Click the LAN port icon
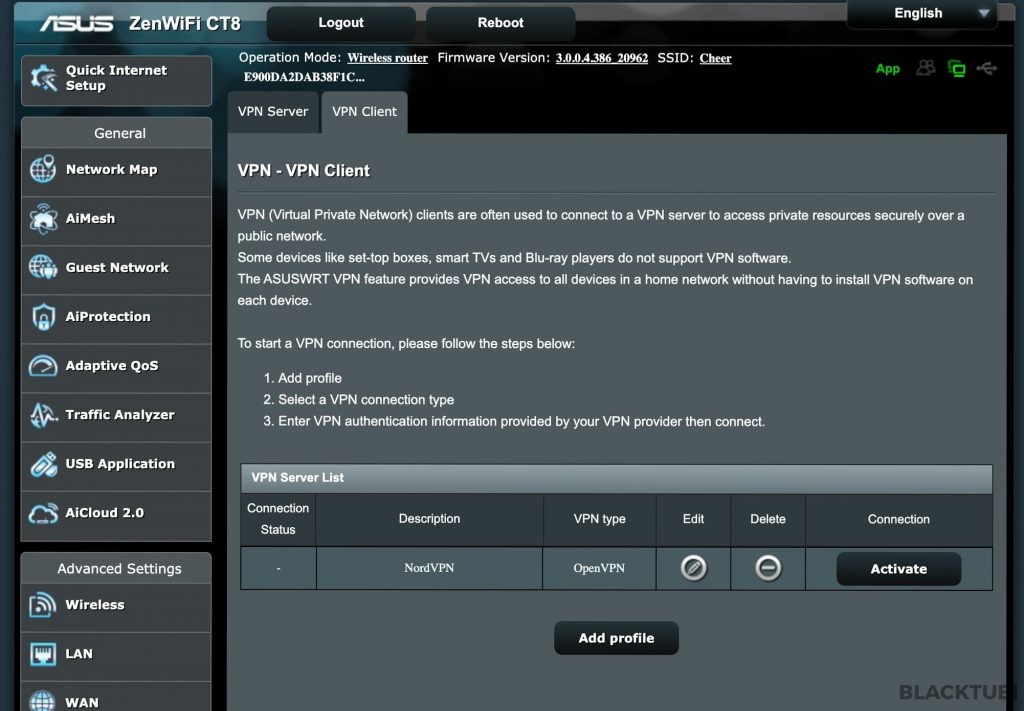Screen dimensions: 1024x711 click(x=42, y=654)
